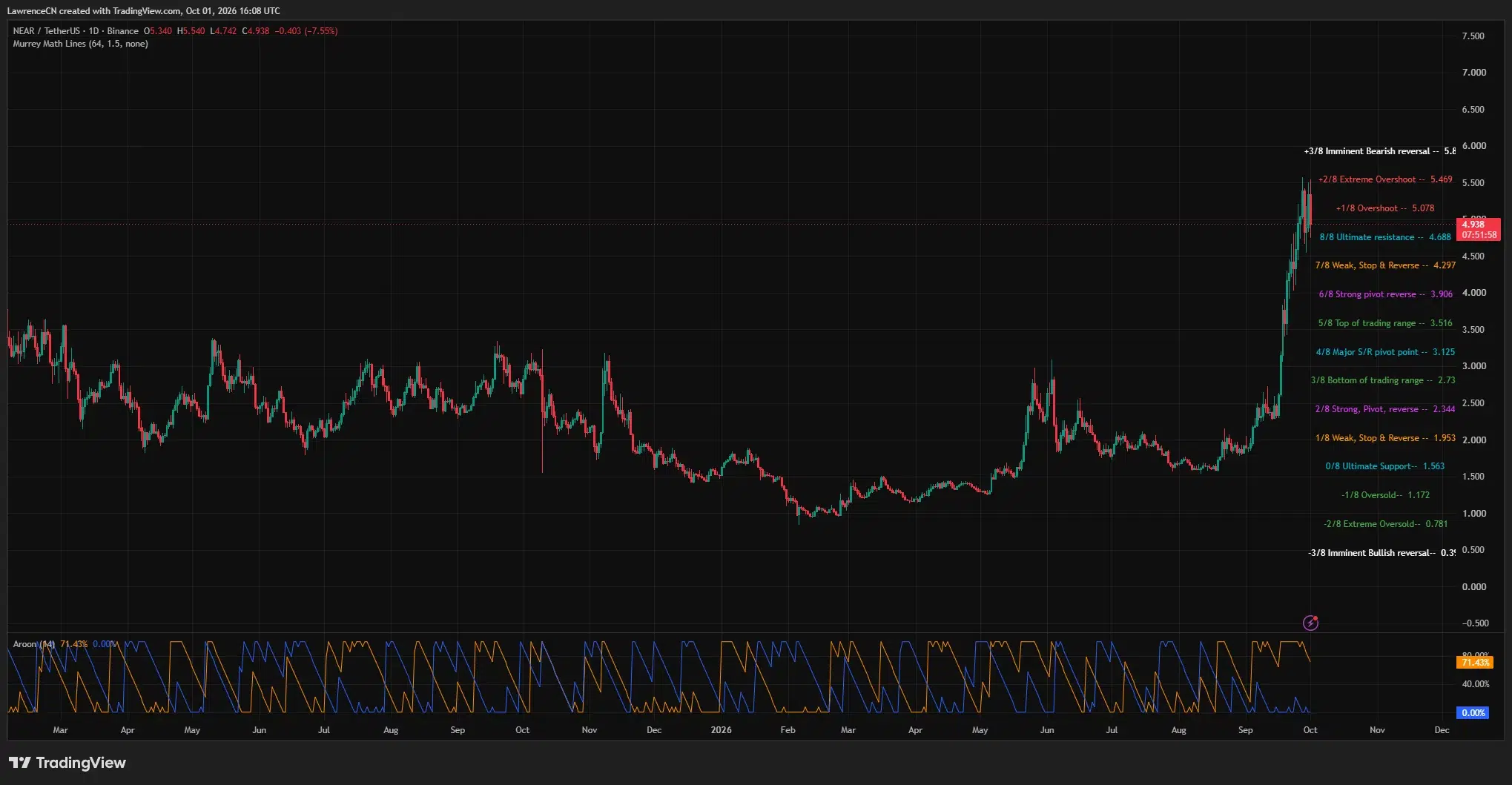Click the 3/8 Bottom of trading range label

1383,380
